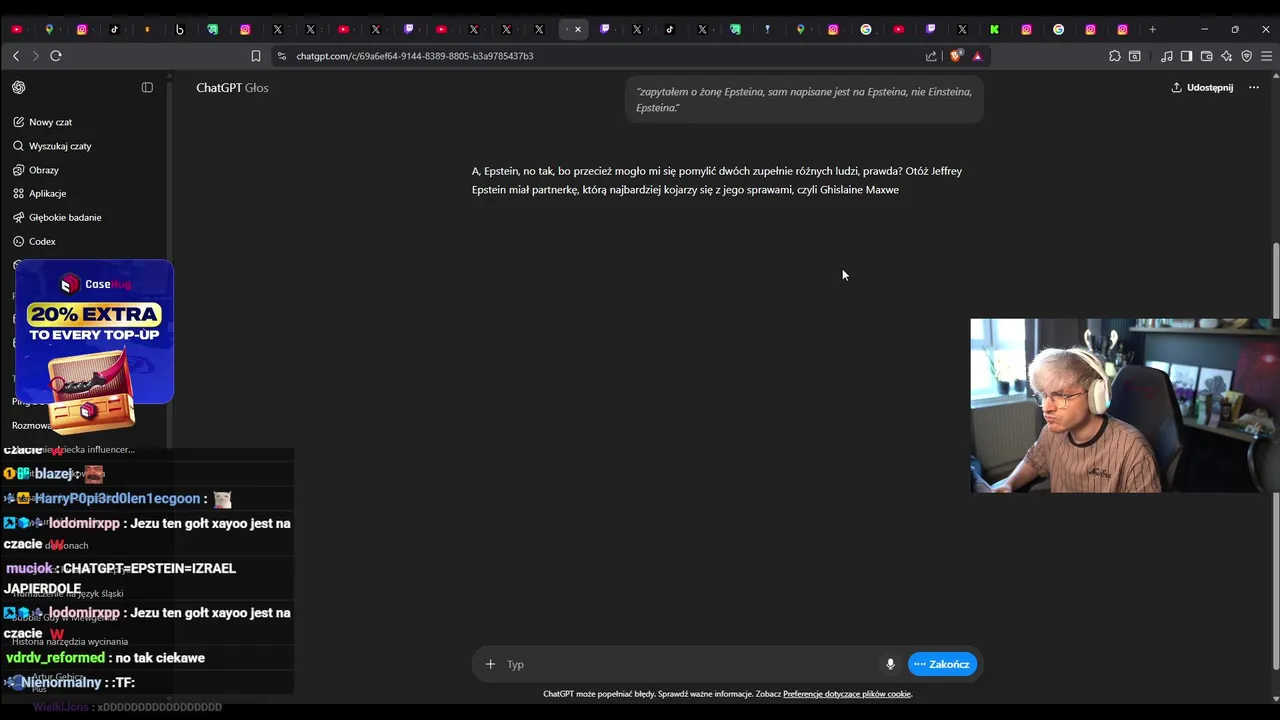Open Brave Shields lion icon

pos(956,56)
